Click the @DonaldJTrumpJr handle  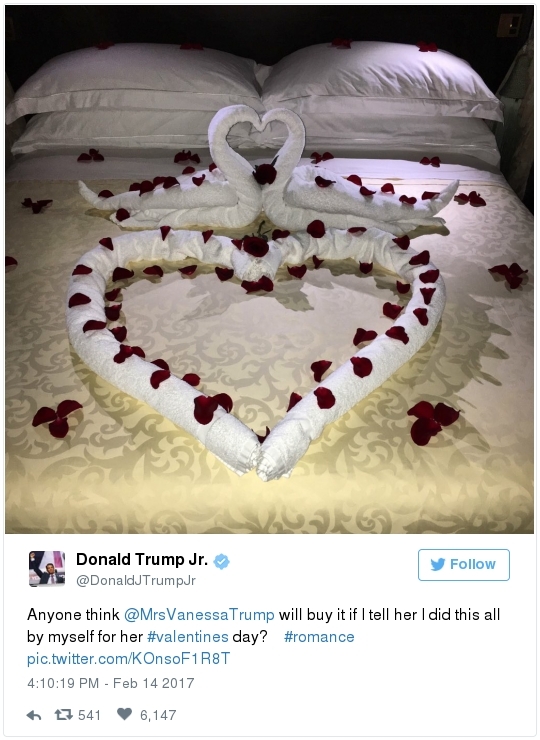(x=136, y=580)
